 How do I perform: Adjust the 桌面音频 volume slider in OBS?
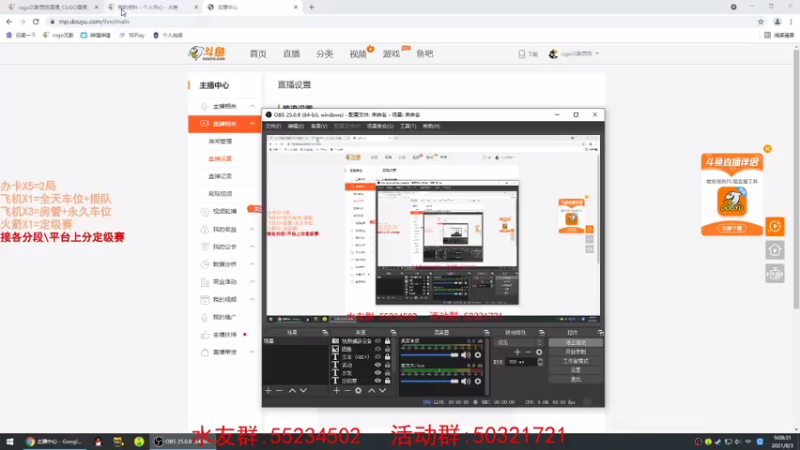[x=430, y=355]
